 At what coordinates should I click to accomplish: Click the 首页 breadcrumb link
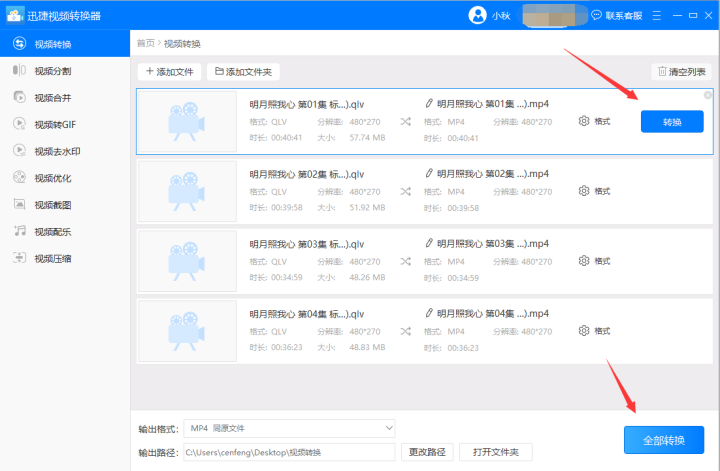coord(146,43)
